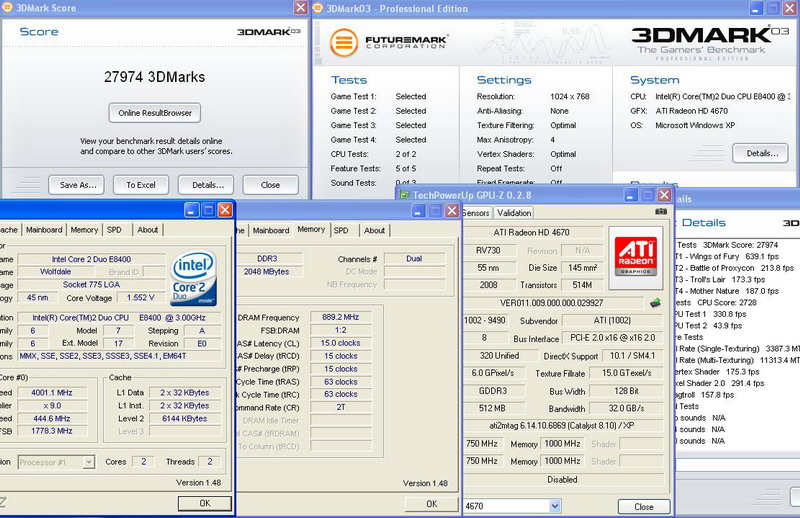Click the Wings of Fury 639.1 fps result
800x518 pixels.
727,257
